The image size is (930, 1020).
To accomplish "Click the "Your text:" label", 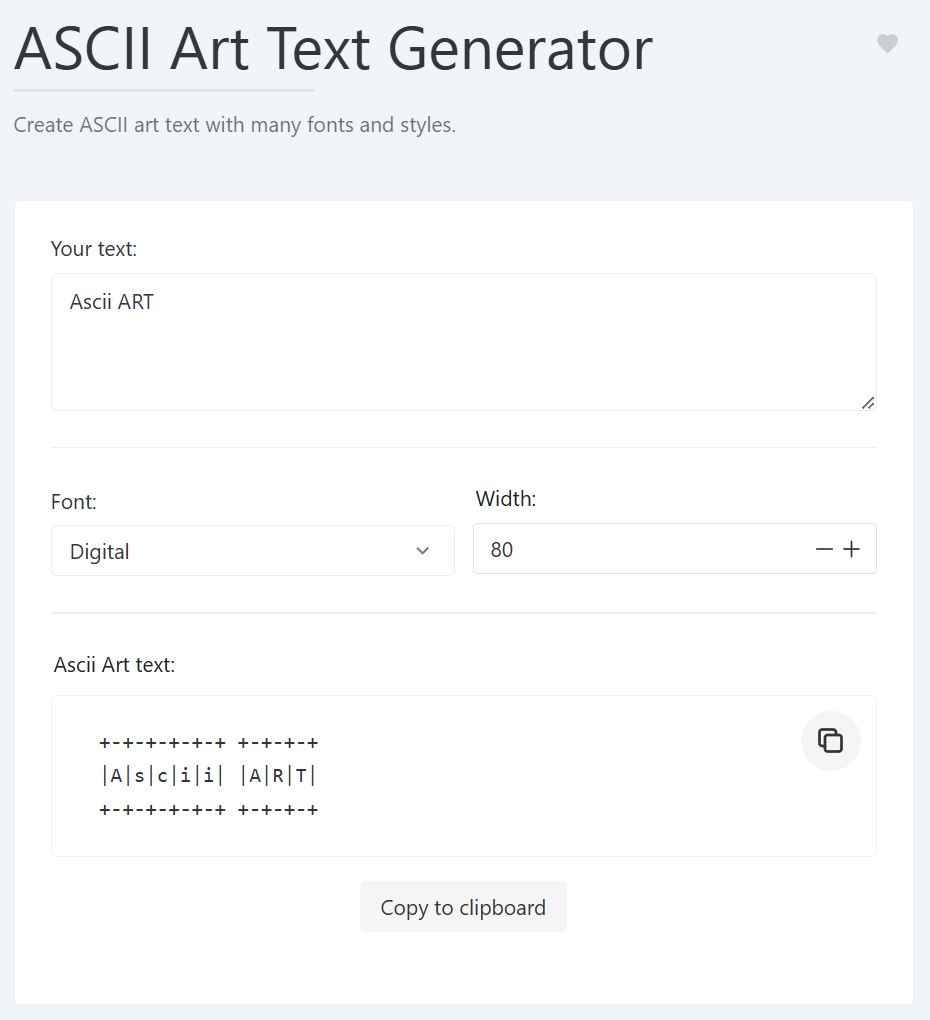I will (94, 249).
